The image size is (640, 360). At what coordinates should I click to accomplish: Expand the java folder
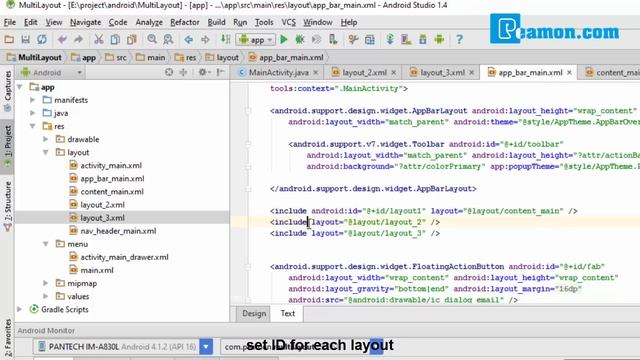click(33, 113)
